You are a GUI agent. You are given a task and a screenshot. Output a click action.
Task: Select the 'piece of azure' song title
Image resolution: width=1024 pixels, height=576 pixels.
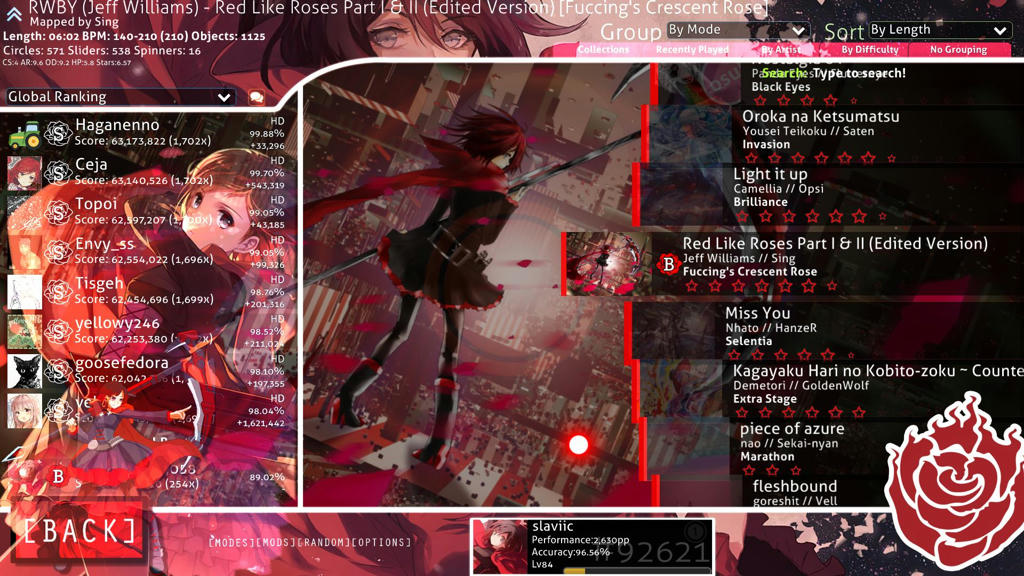pos(792,429)
